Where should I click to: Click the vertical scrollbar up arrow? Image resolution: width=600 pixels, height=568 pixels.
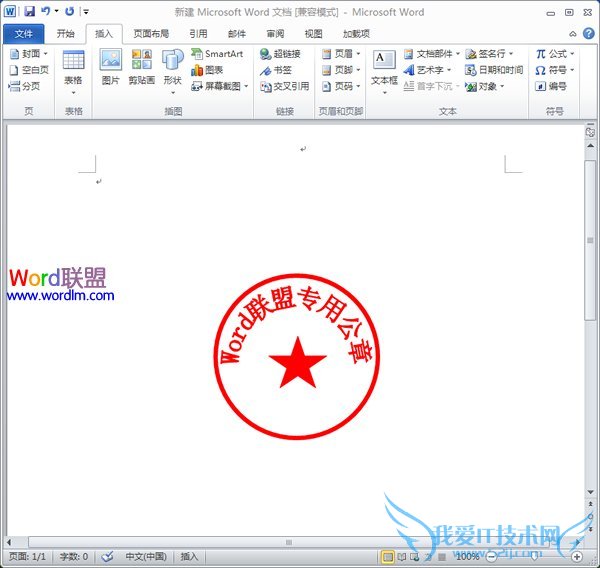coord(590,146)
